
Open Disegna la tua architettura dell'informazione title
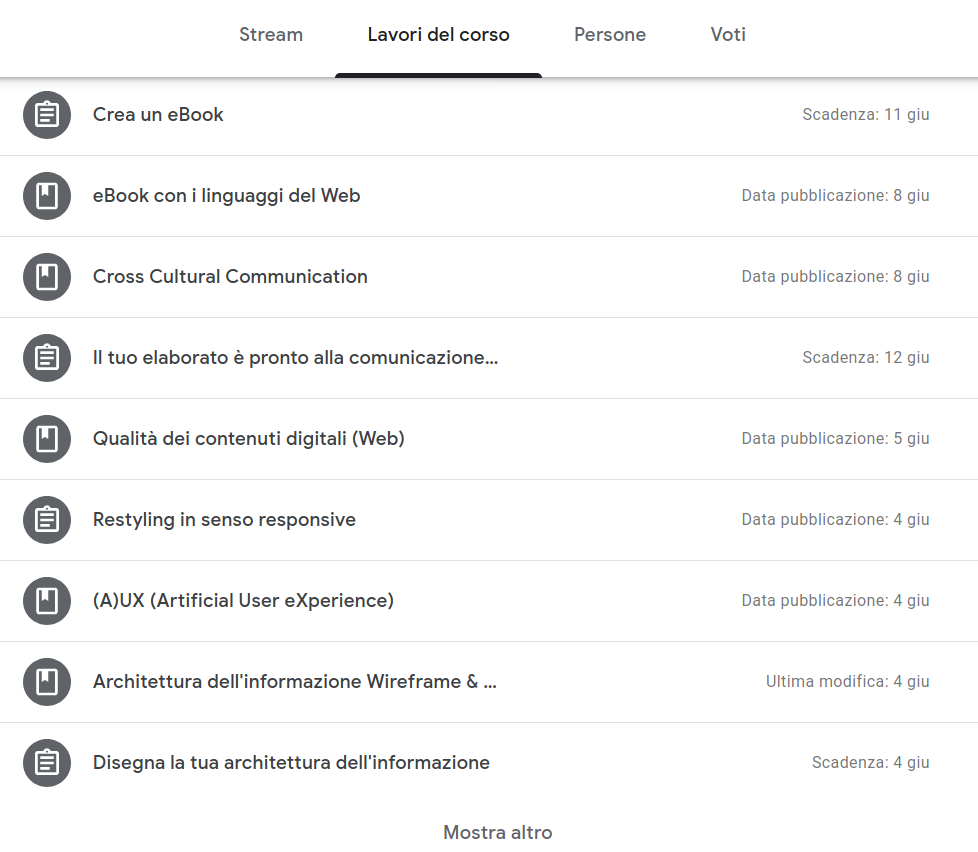click(291, 763)
